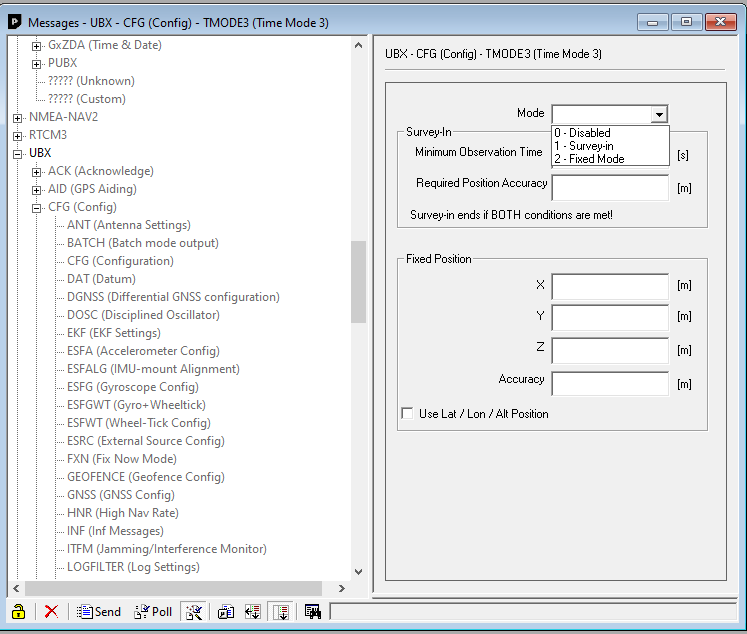Click the icon right of the wand icon
The width and height of the screenshot is (747, 634).
pyautogui.click(x=227, y=611)
